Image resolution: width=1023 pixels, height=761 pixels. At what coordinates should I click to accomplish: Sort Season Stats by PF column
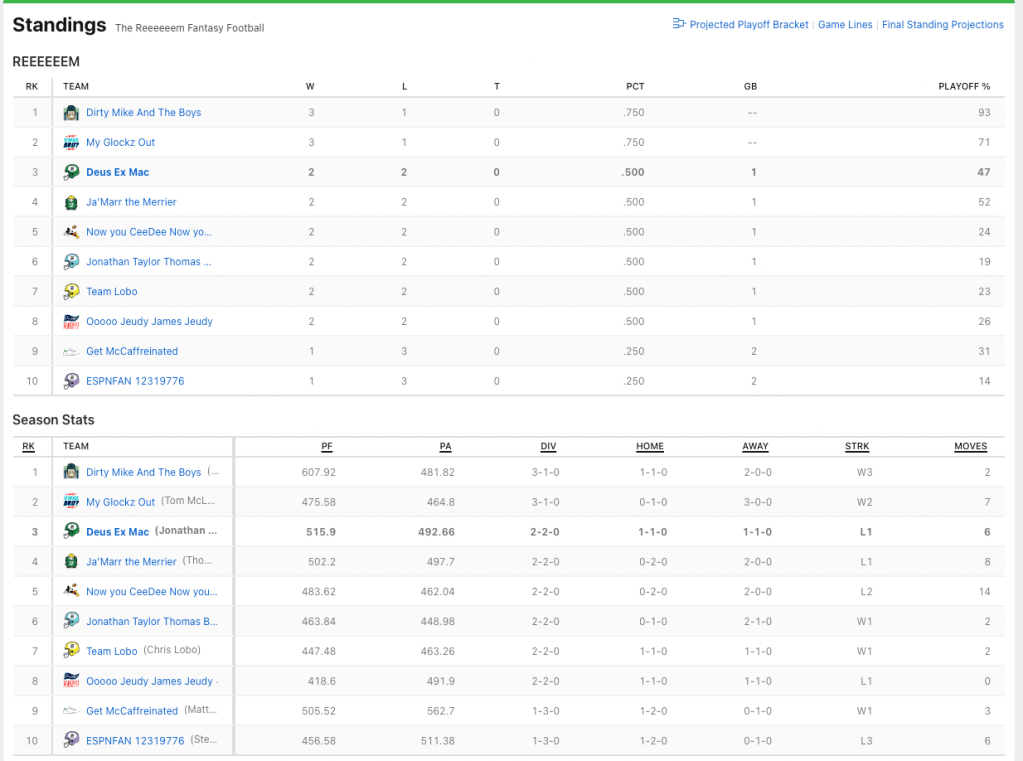[x=327, y=447]
